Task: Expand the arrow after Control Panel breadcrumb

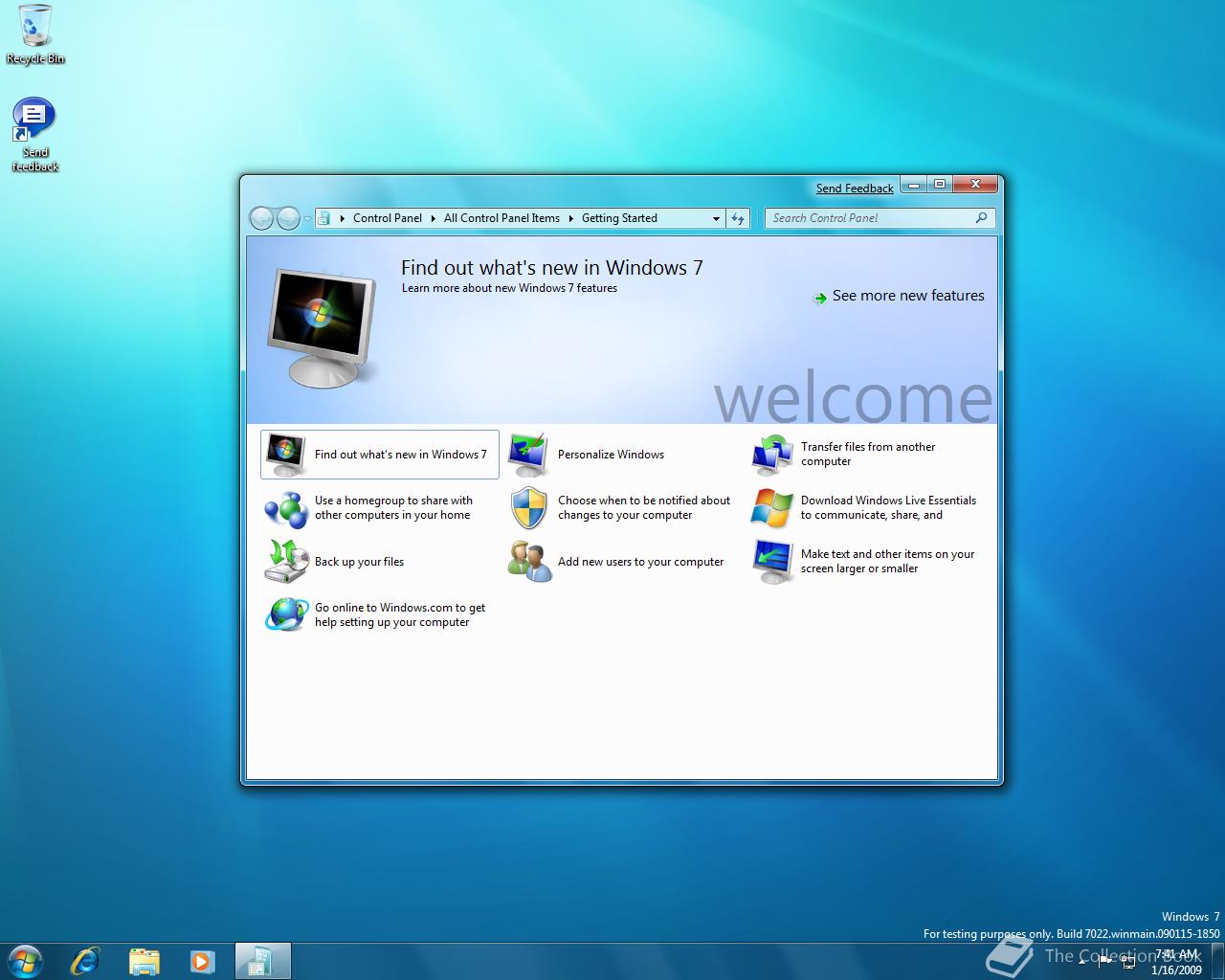Action: [x=433, y=218]
